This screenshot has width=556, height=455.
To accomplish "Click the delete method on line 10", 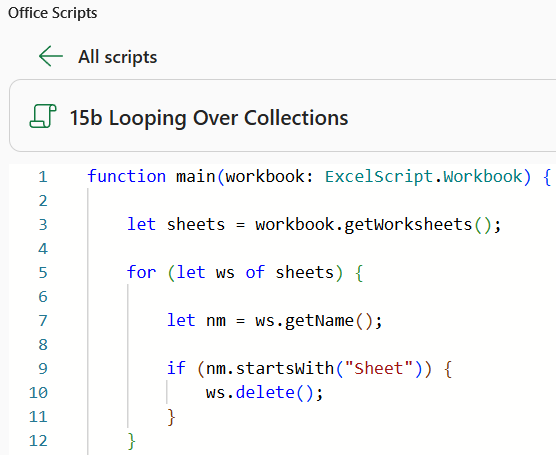I will [x=265, y=392].
